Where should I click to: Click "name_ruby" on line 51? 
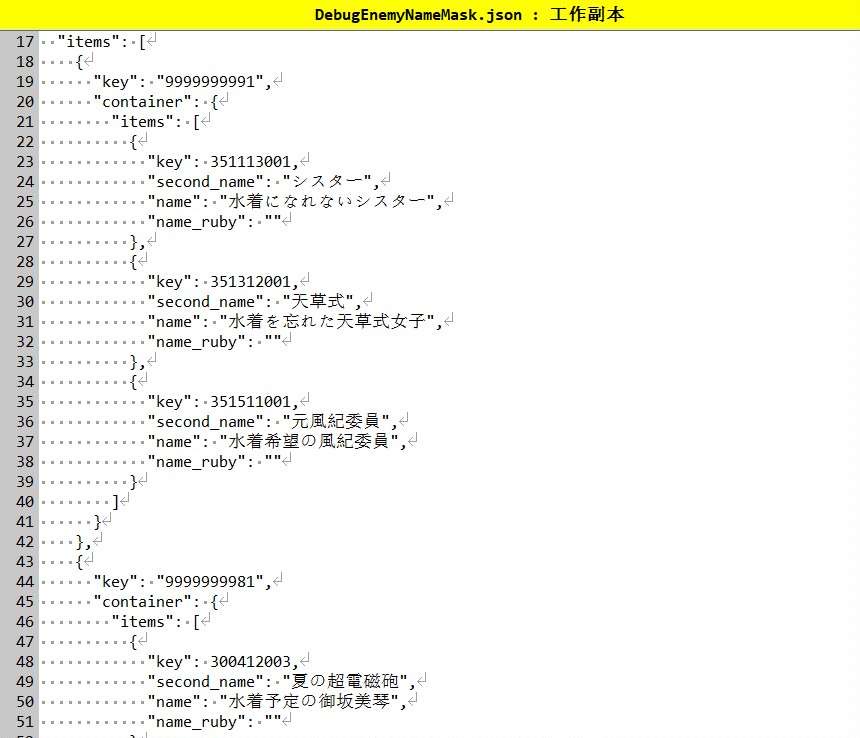196,722
